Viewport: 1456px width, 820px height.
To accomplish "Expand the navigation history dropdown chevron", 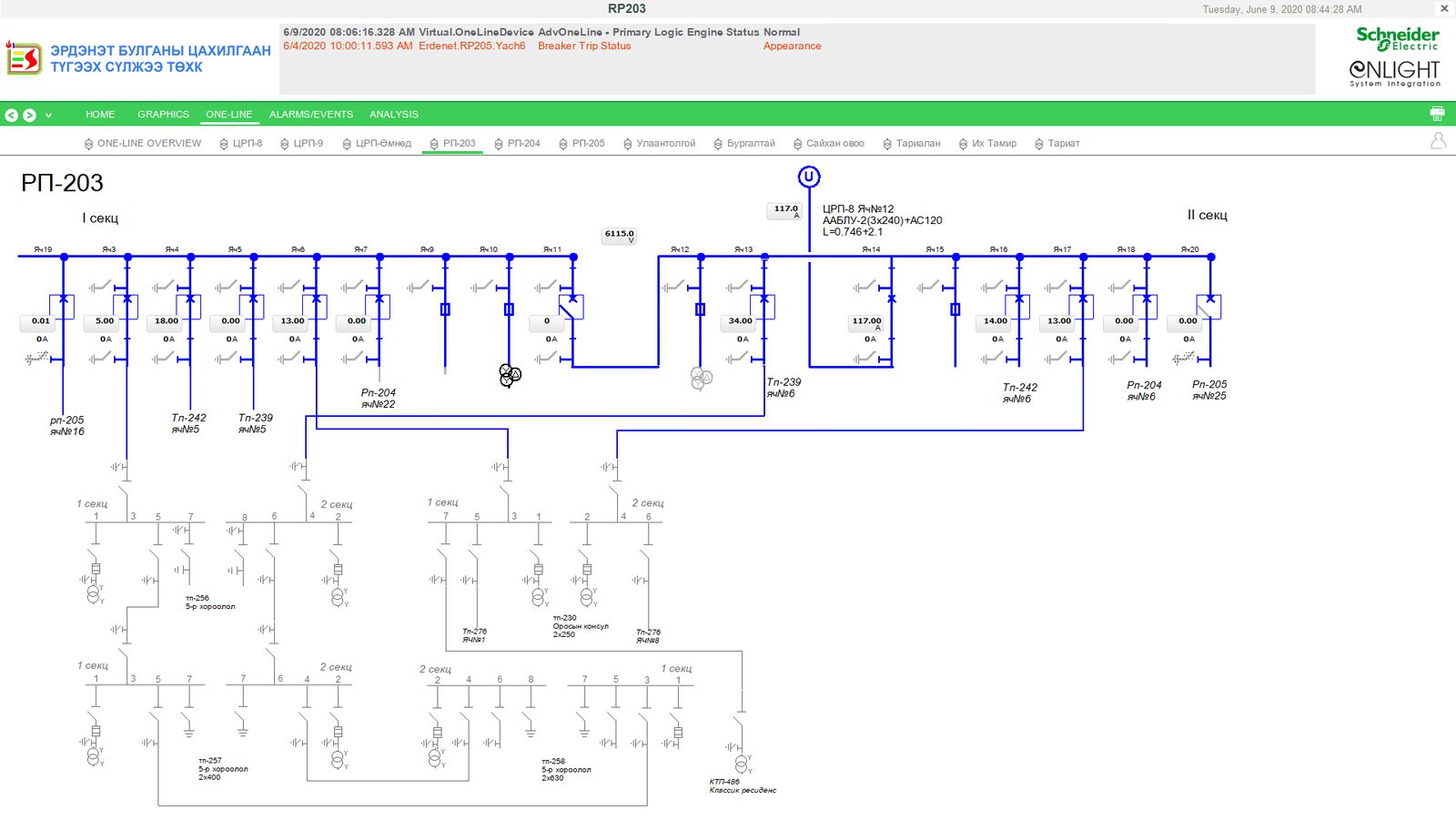I will coord(48,116).
